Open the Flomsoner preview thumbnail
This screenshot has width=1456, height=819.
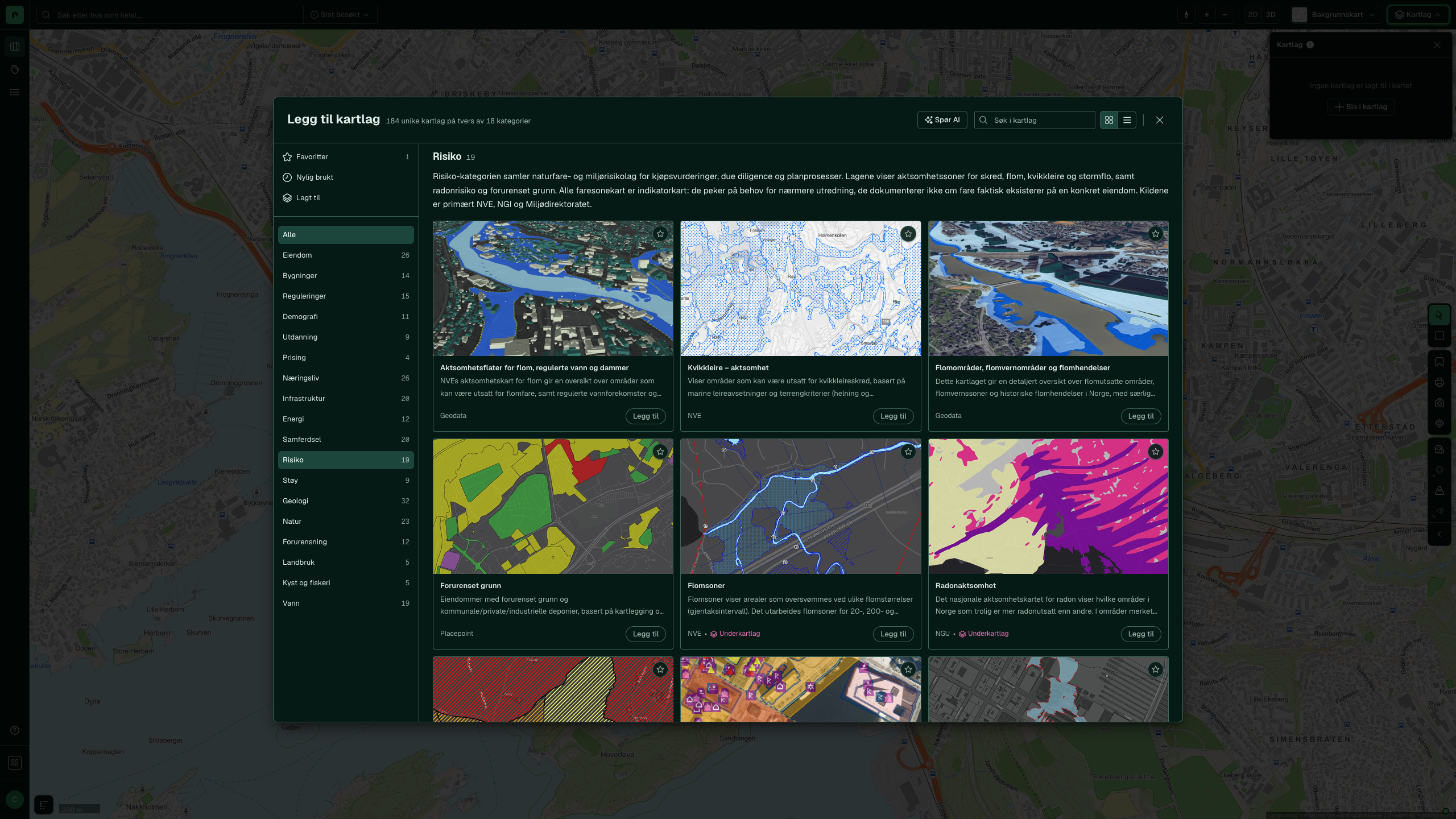800,506
